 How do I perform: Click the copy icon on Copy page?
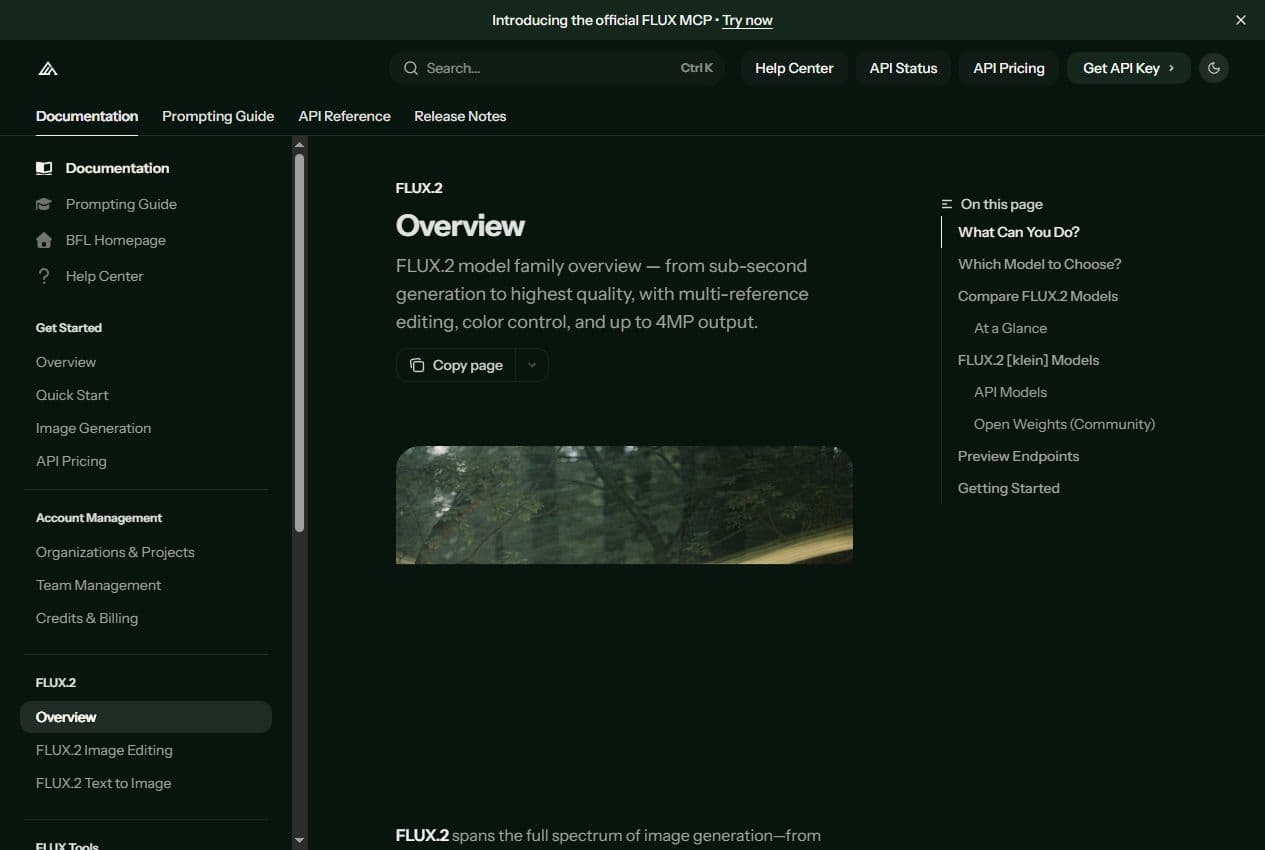coord(417,365)
